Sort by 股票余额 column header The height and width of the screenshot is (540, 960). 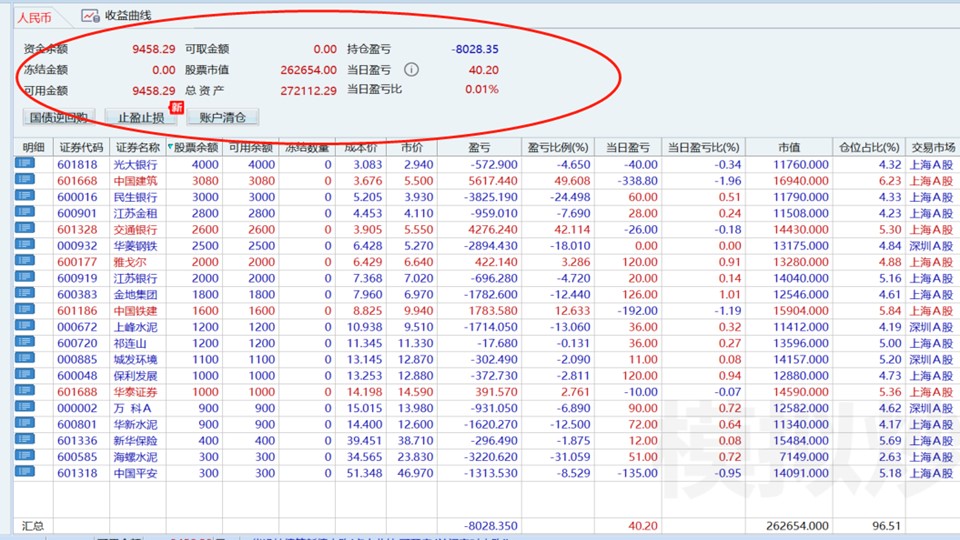[194, 148]
